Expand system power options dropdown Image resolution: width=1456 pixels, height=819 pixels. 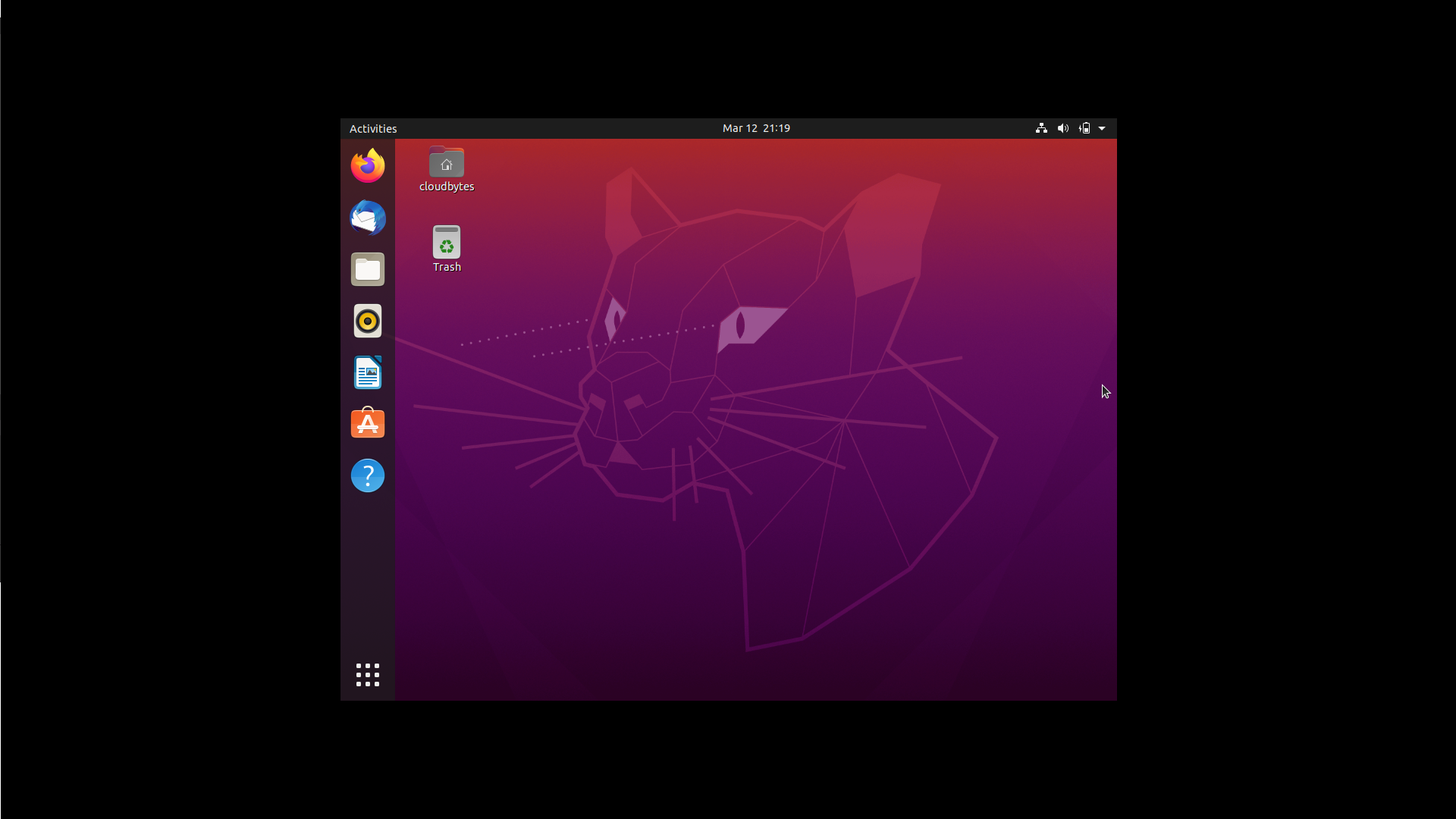pos(1101,128)
